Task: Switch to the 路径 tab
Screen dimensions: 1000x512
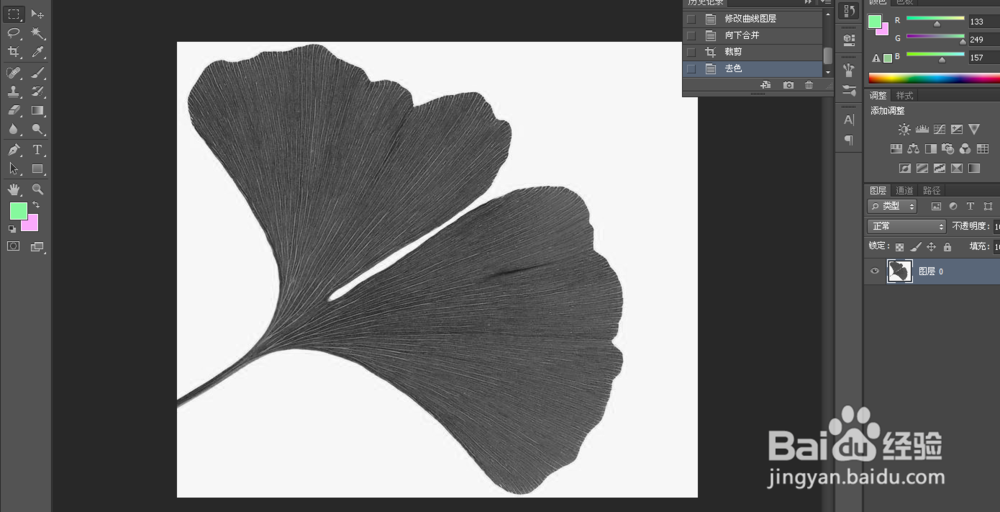Action: tap(932, 190)
